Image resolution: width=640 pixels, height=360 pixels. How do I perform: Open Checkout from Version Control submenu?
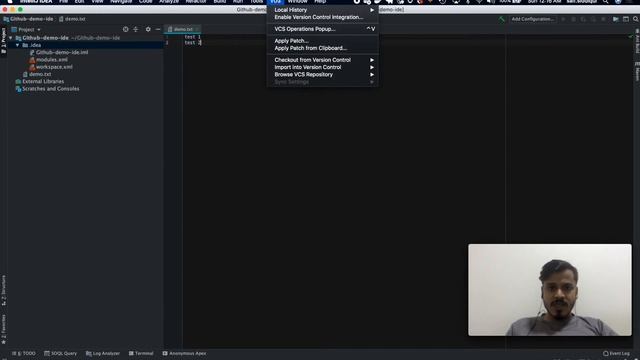point(322,60)
